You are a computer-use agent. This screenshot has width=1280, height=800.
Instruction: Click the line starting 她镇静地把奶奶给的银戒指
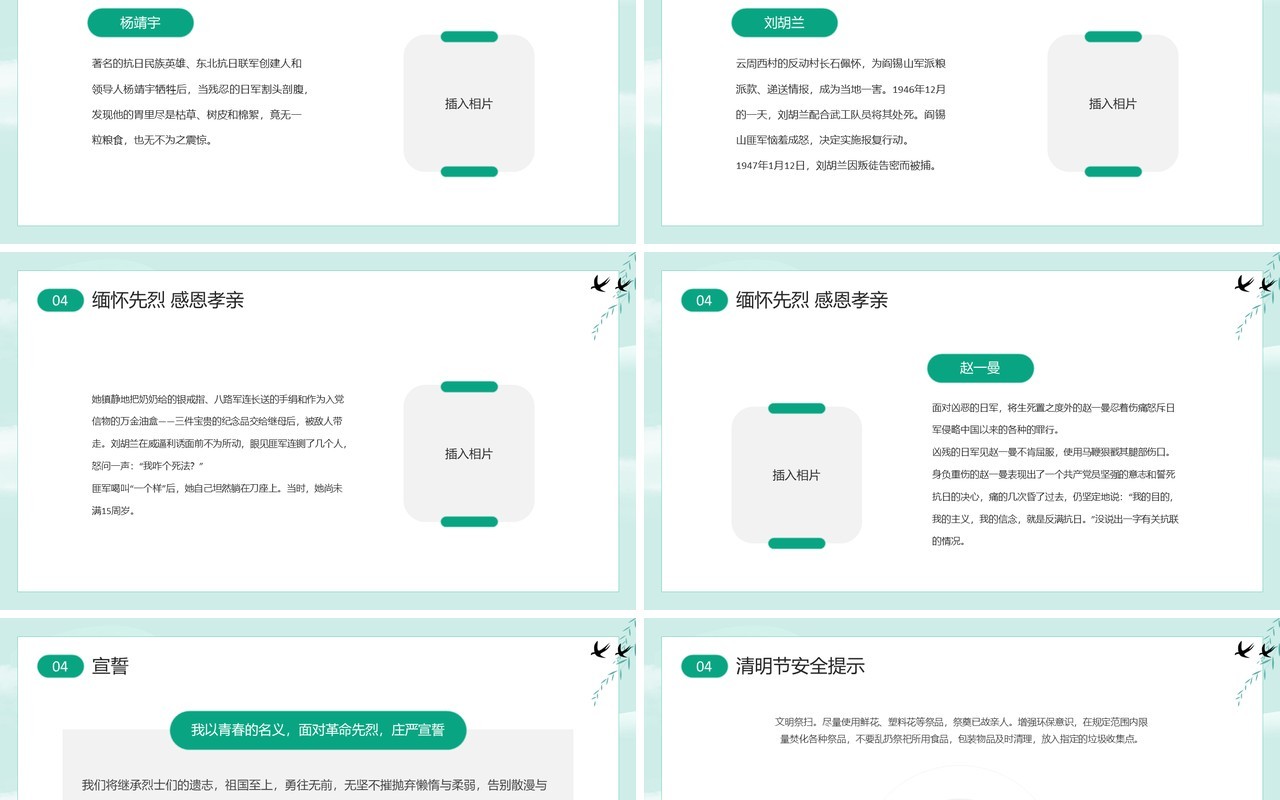point(218,398)
